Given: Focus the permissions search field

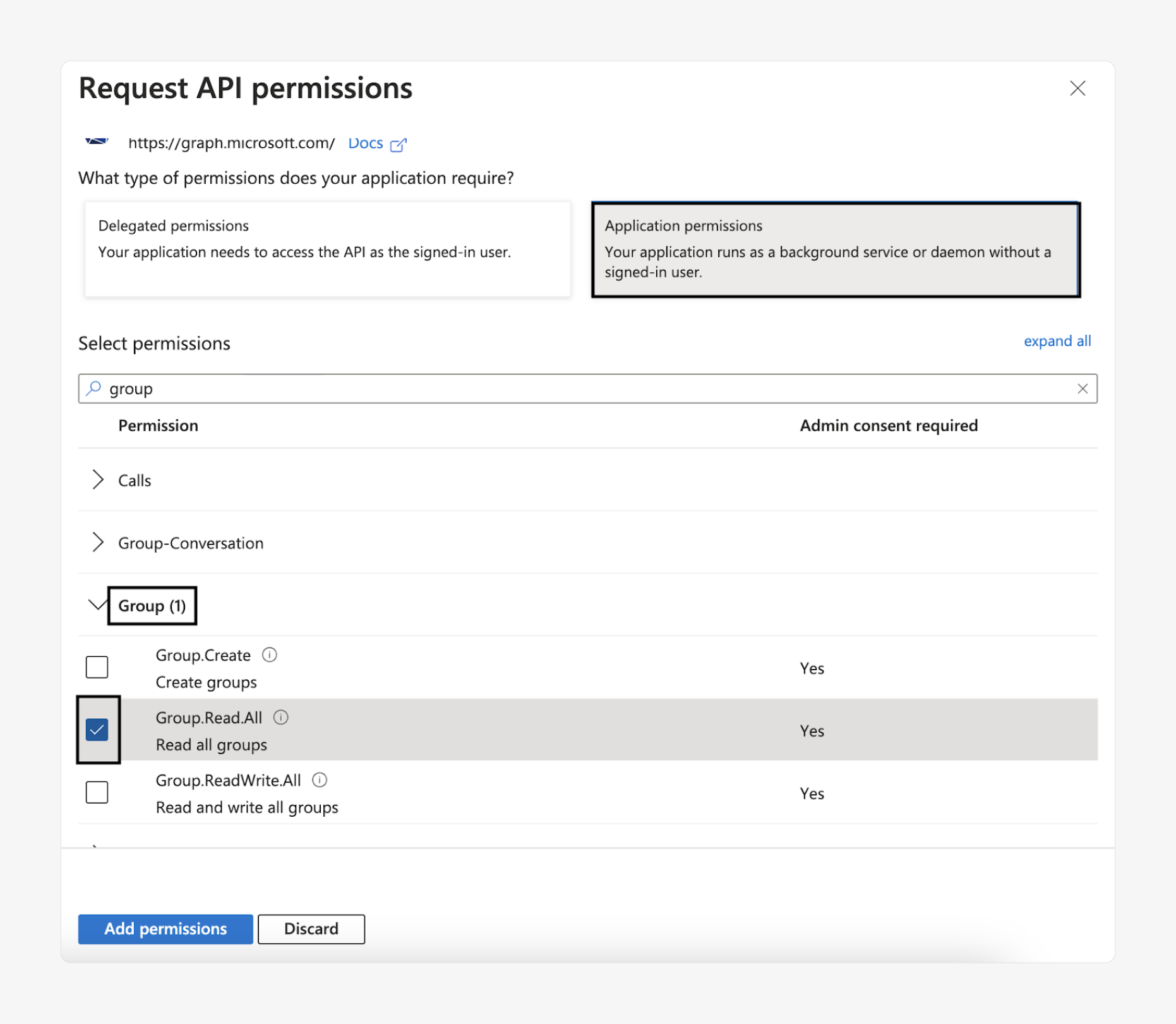Looking at the screenshot, I should click(587, 389).
